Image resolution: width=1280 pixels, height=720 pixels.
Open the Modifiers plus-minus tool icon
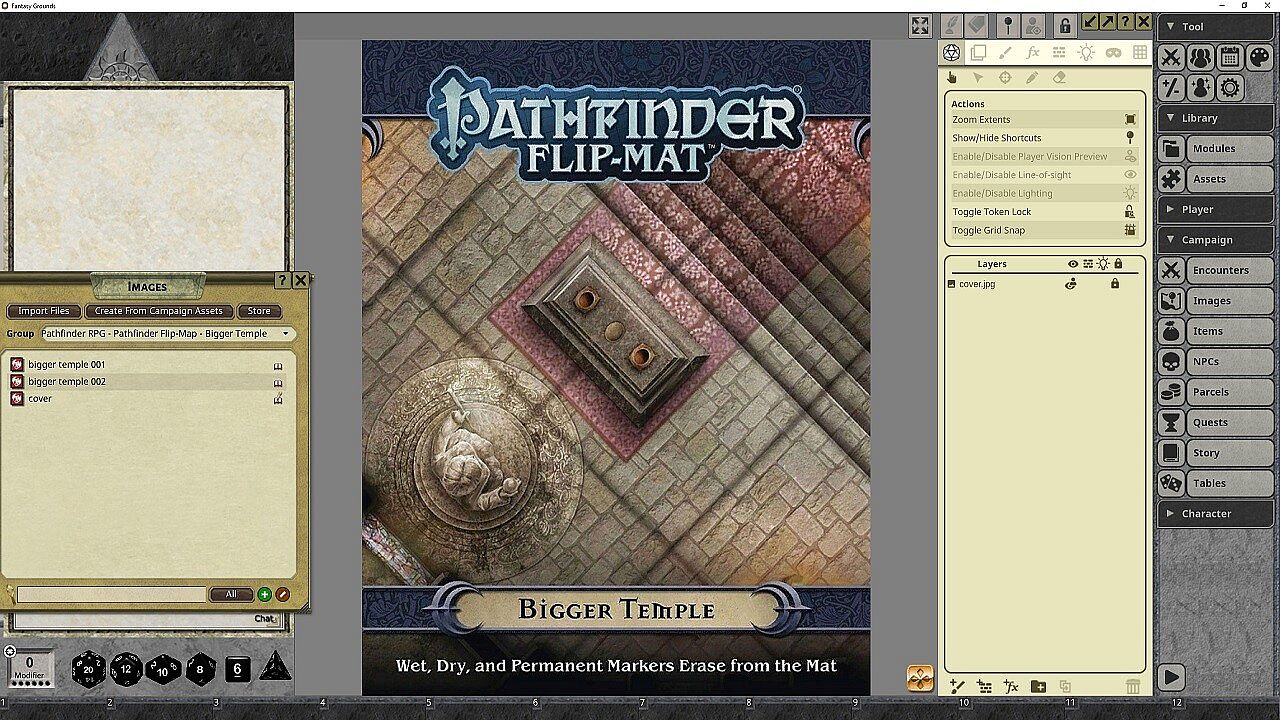pos(1171,88)
